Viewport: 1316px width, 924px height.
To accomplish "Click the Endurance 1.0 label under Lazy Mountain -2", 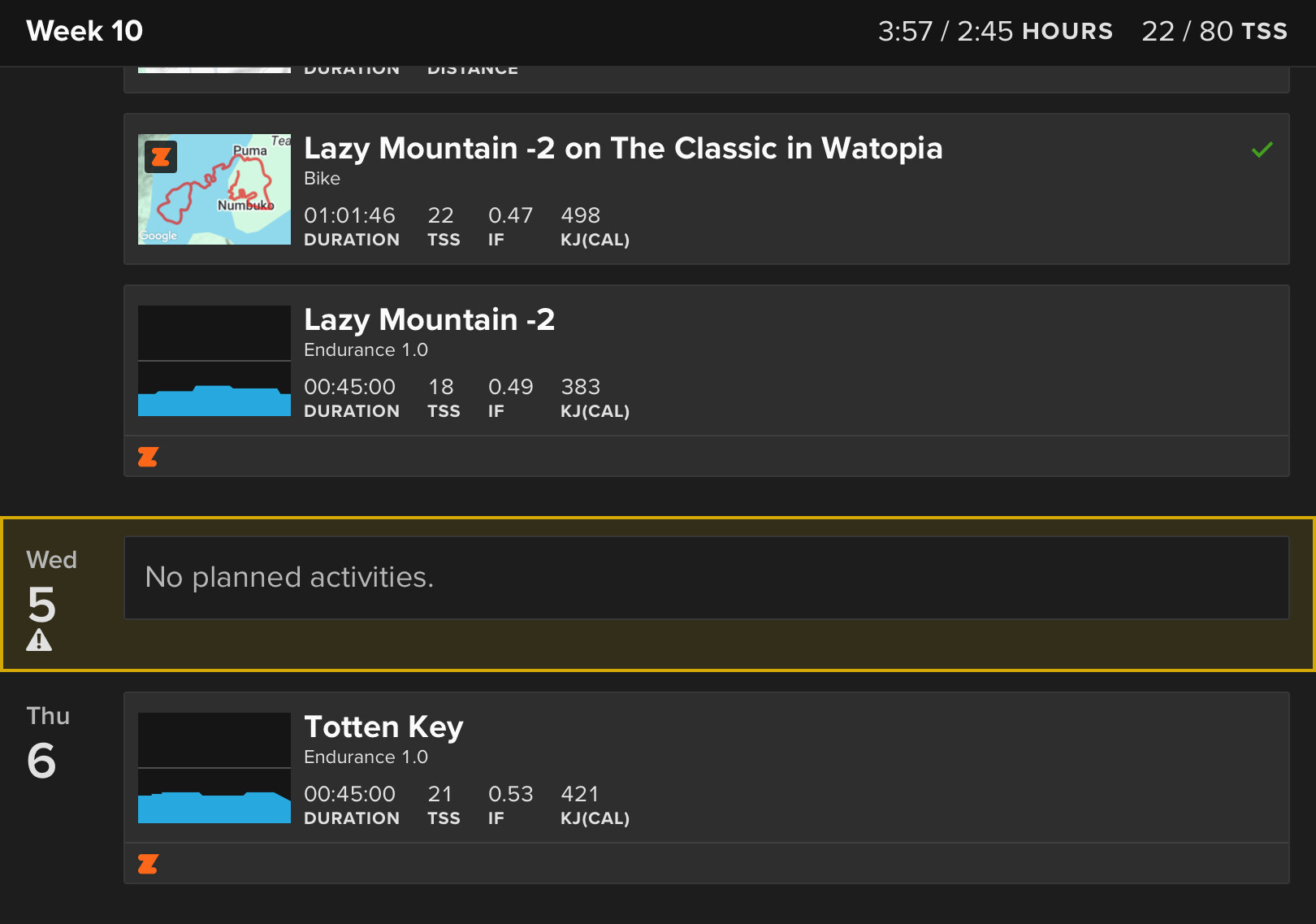I will pos(366,350).
